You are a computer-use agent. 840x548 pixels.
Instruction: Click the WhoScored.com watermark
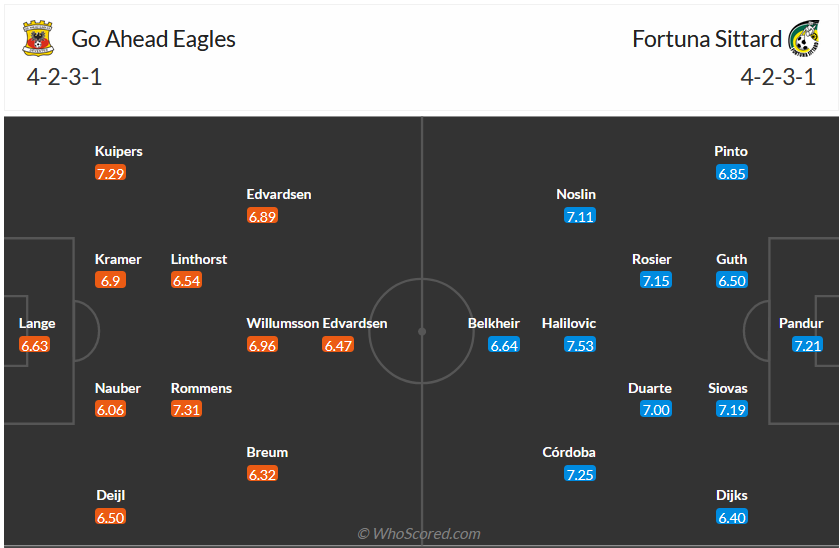(419, 534)
